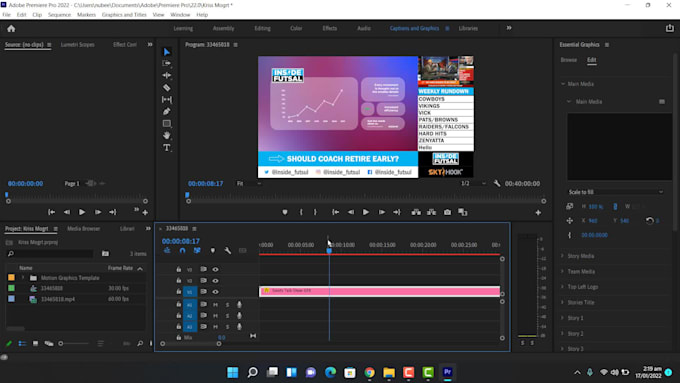This screenshot has width=680, height=383.
Task: Select the Ripple Edit tool
Action: pos(167,75)
